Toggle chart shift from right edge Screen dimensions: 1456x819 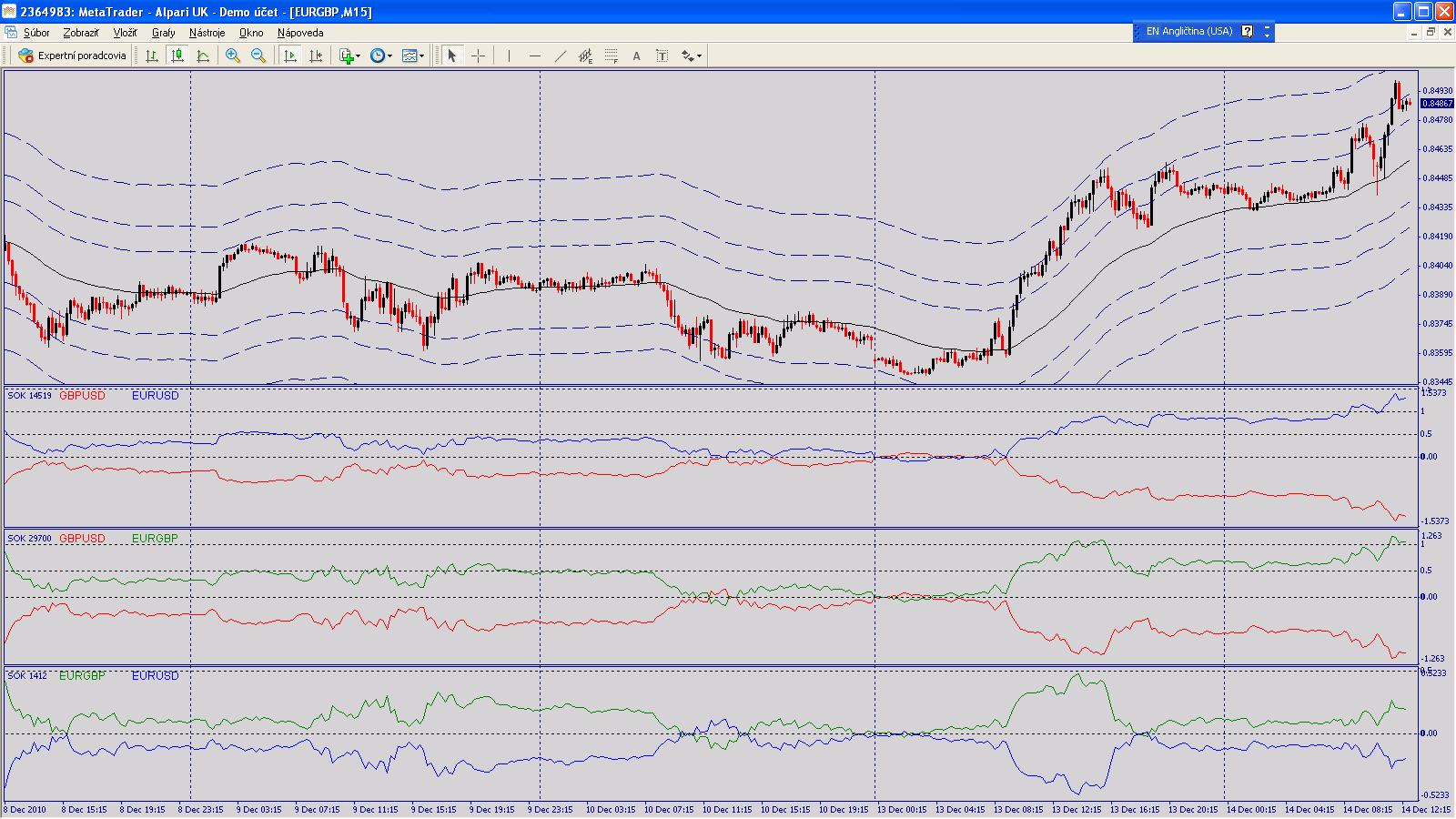tap(316, 56)
